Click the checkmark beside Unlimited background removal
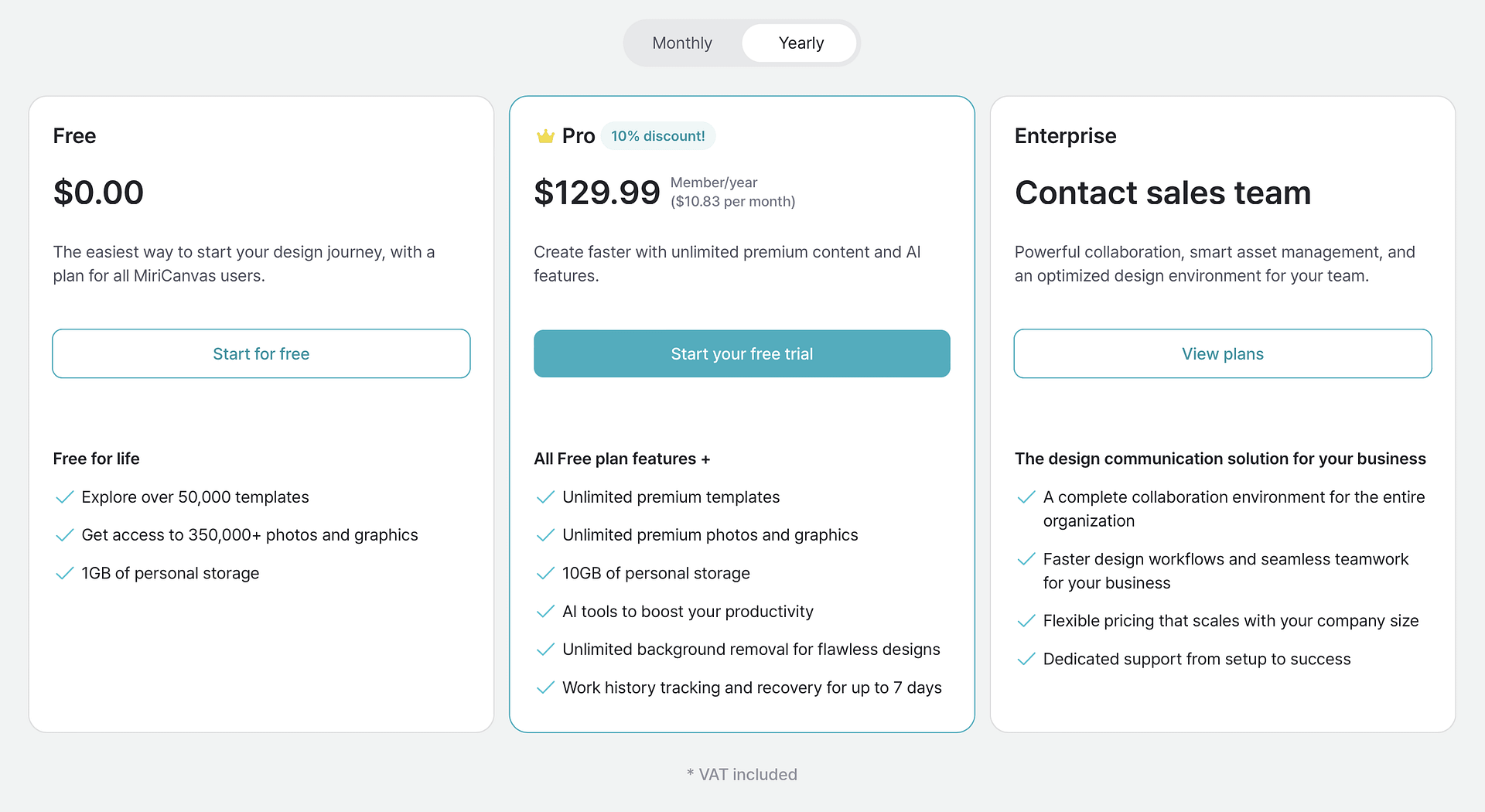Screen dimensions: 1485x812 click(x=546, y=649)
